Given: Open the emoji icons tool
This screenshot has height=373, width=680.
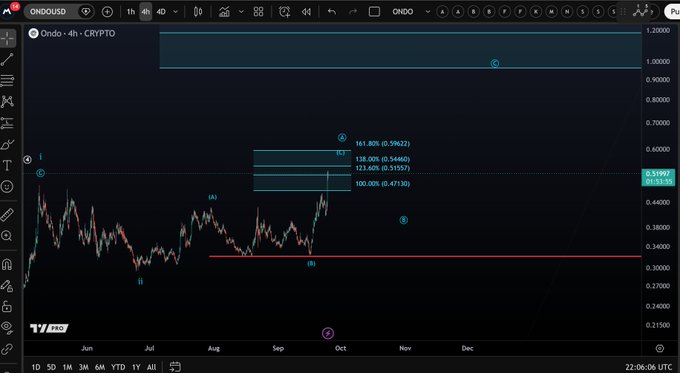Looking at the screenshot, I should click(7, 186).
